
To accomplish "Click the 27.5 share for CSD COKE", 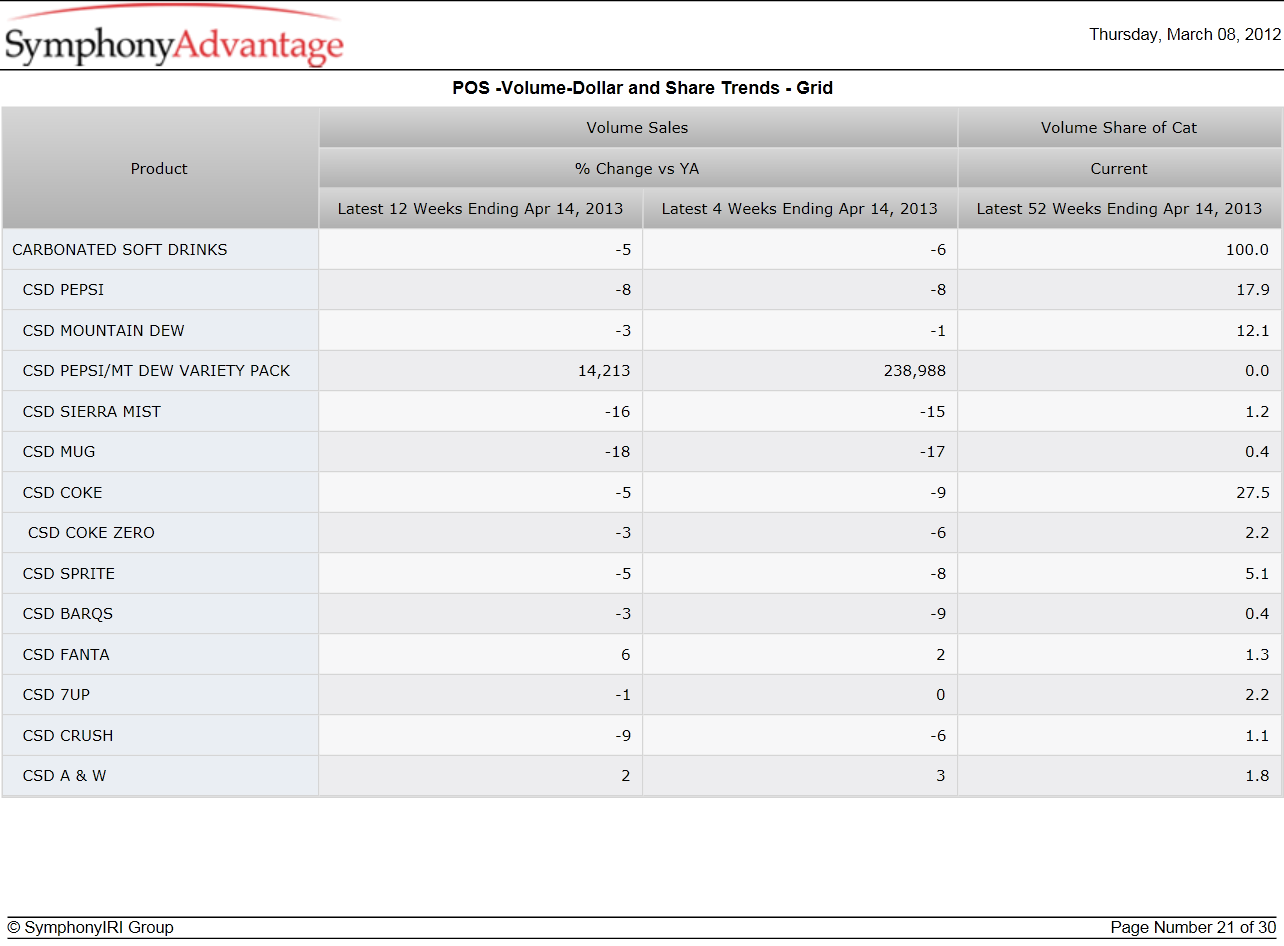I will coord(1253,492).
